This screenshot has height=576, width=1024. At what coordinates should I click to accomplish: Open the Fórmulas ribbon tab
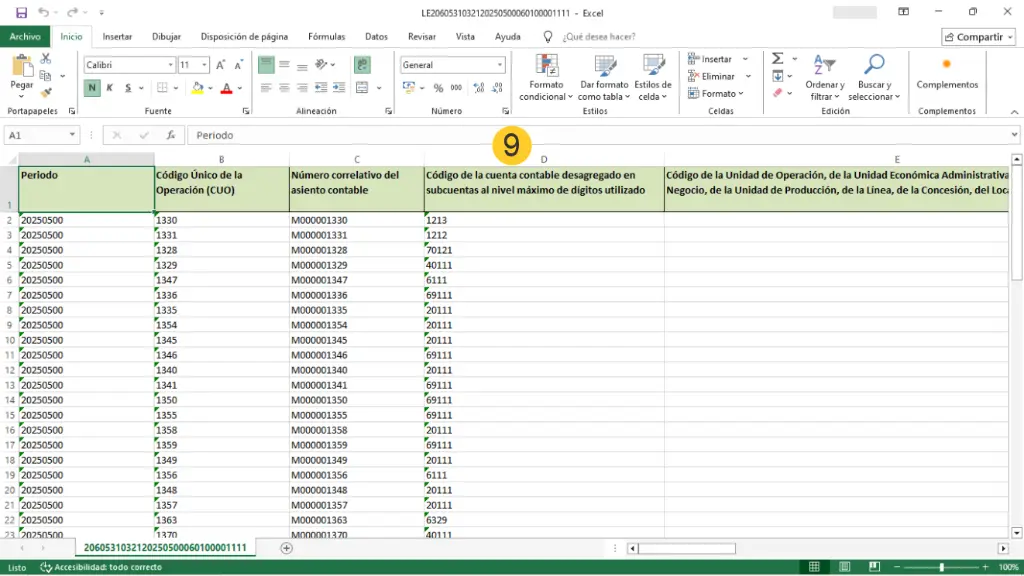coord(326,37)
